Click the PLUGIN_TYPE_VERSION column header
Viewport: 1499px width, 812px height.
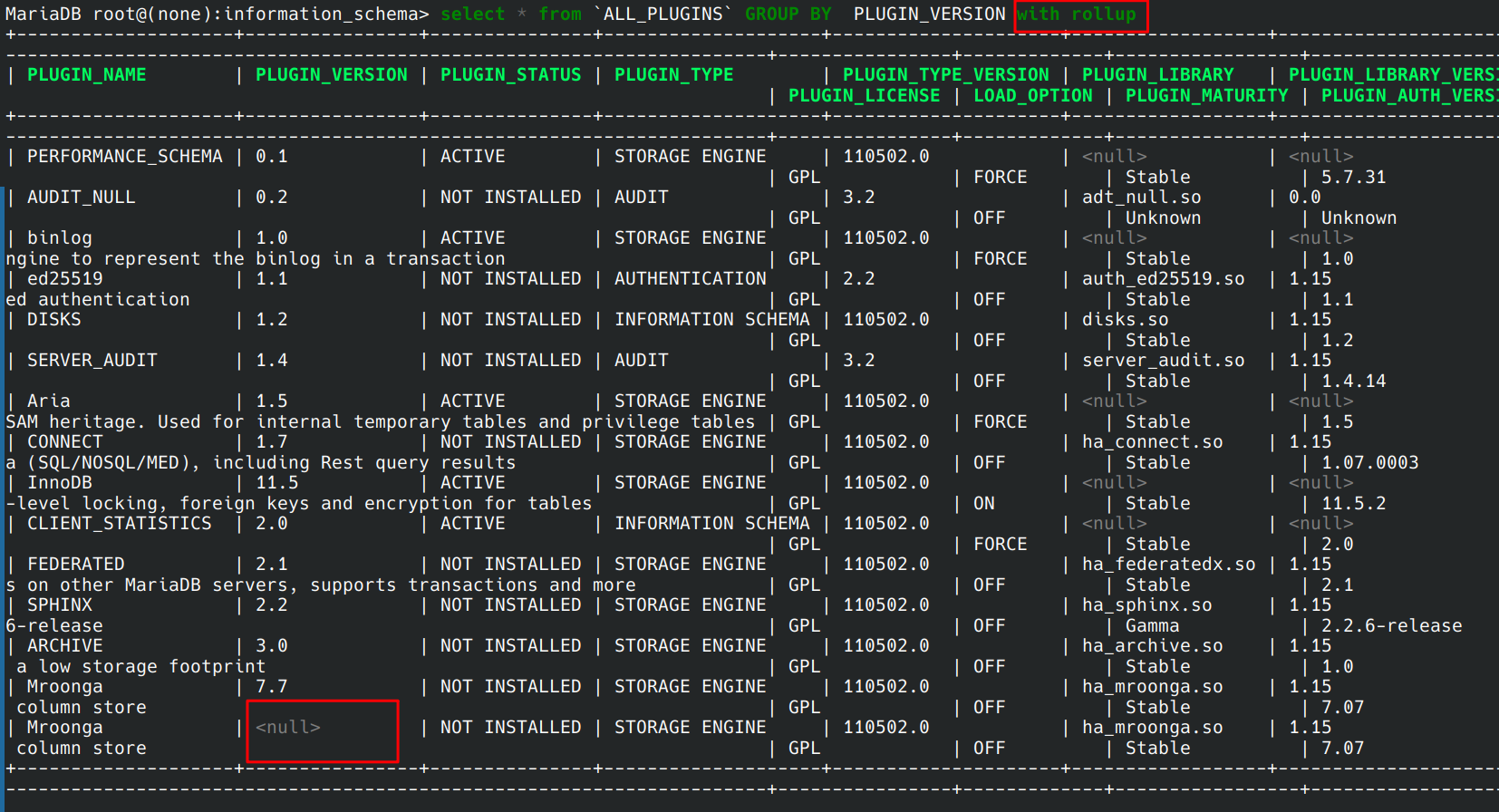coord(946,75)
